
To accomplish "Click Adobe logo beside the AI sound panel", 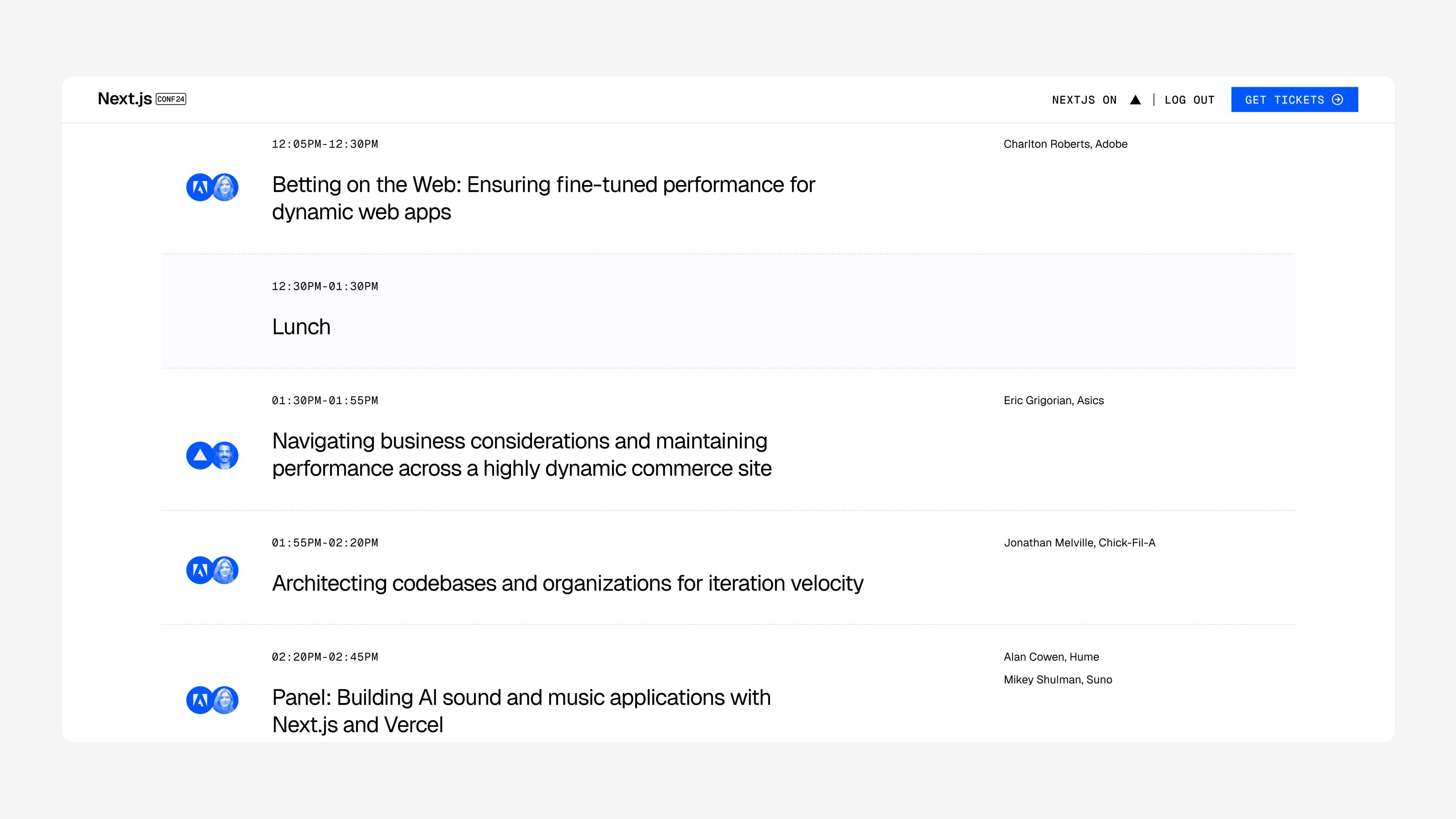I will (199, 700).
